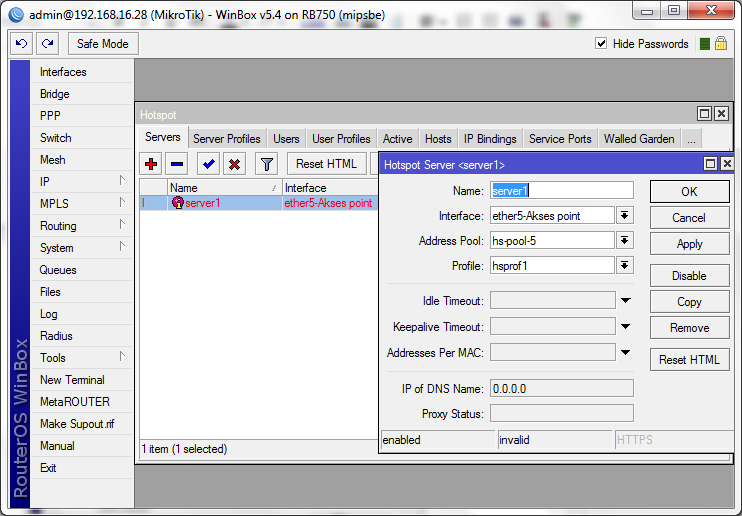
Task: Expand the Idle Timeout field
Action: click(x=626, y=301)
